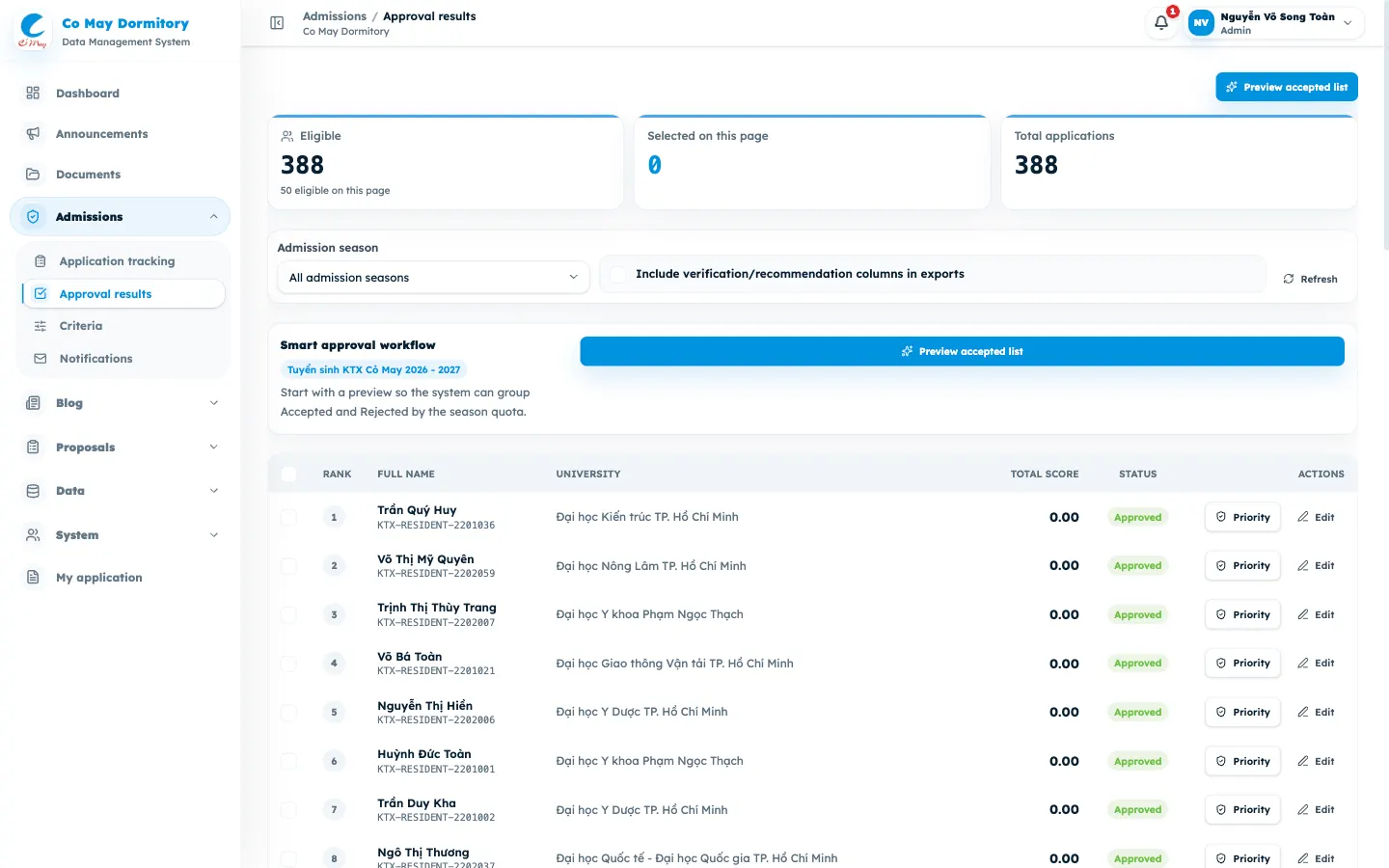
Task: Click the NV user avatar
Action: (1201, 23)
